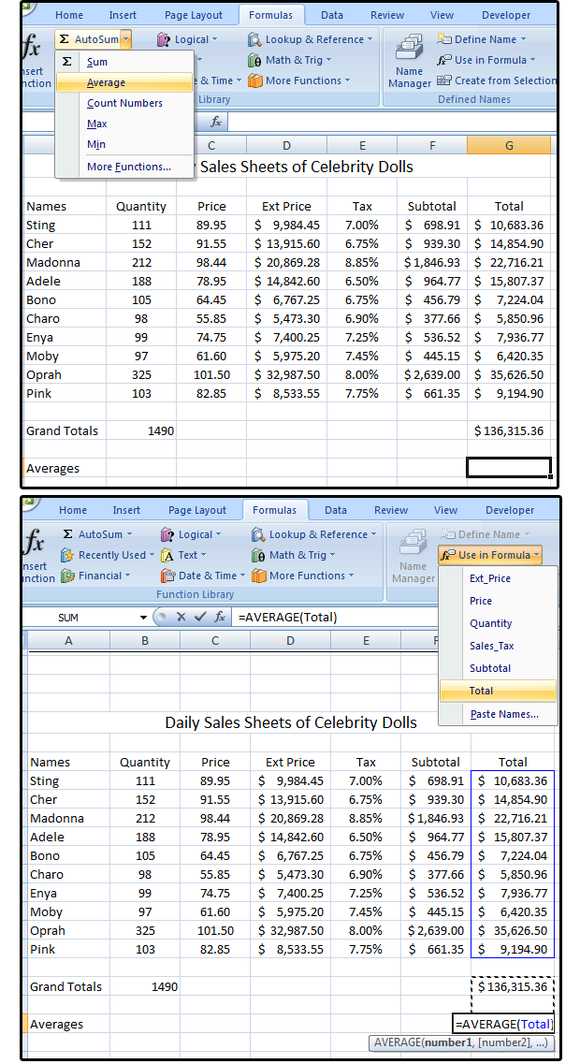Select column A header in the lower window
580x1064 pixels.
tap(68, 640)
